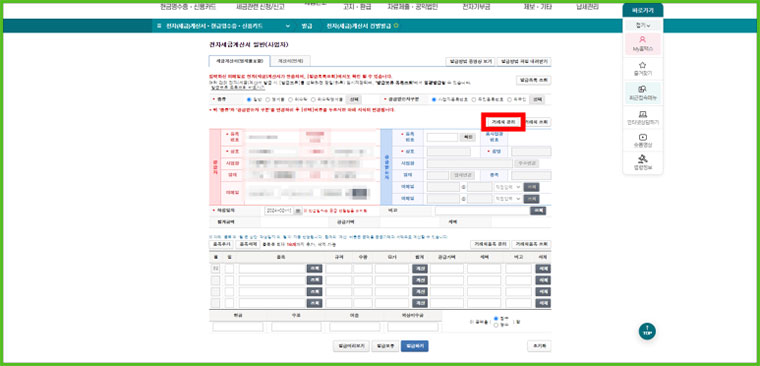This screenshot has height=366, width=760.
Task: Click 조회 button beside 비고 field
Action: pyautogui.click(x=538, y=211)
